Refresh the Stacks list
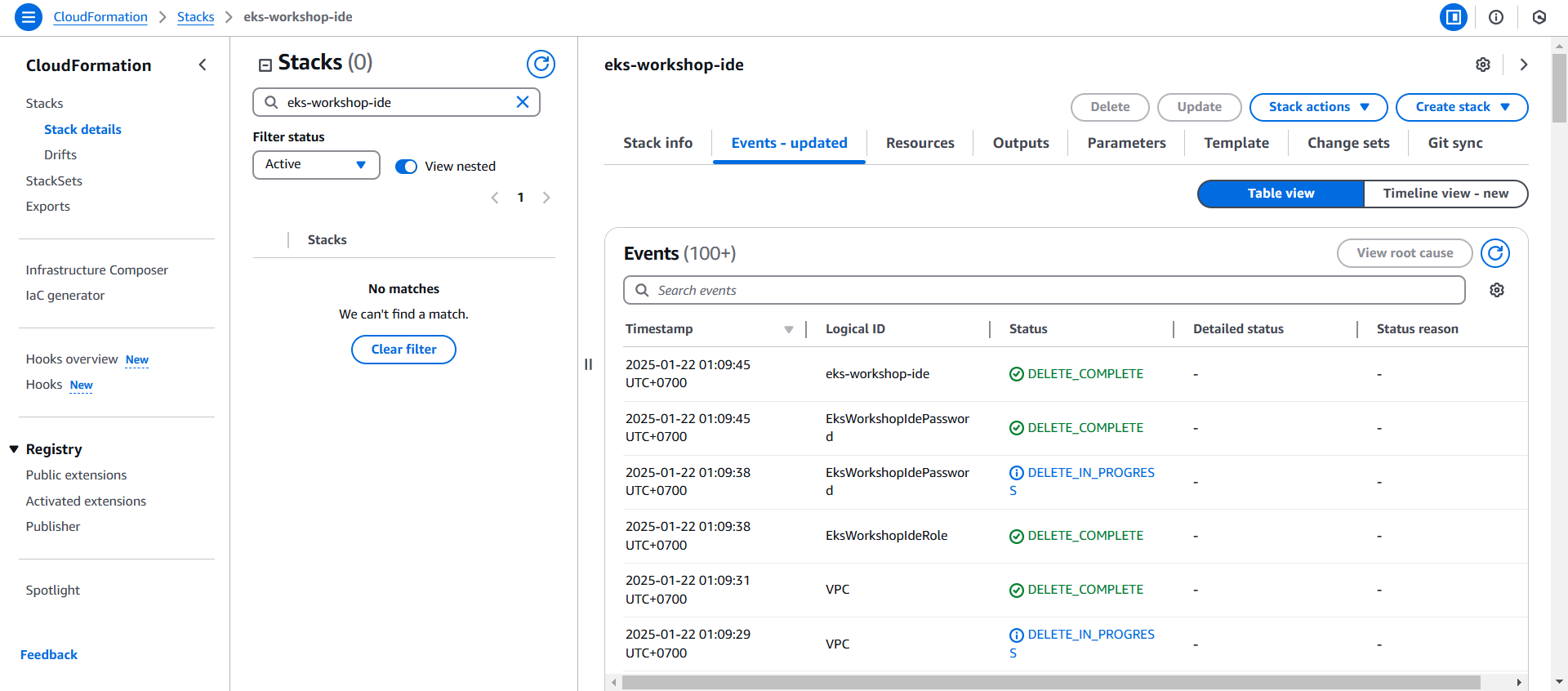Screen dimensions: 1568x691 point(541,64)
